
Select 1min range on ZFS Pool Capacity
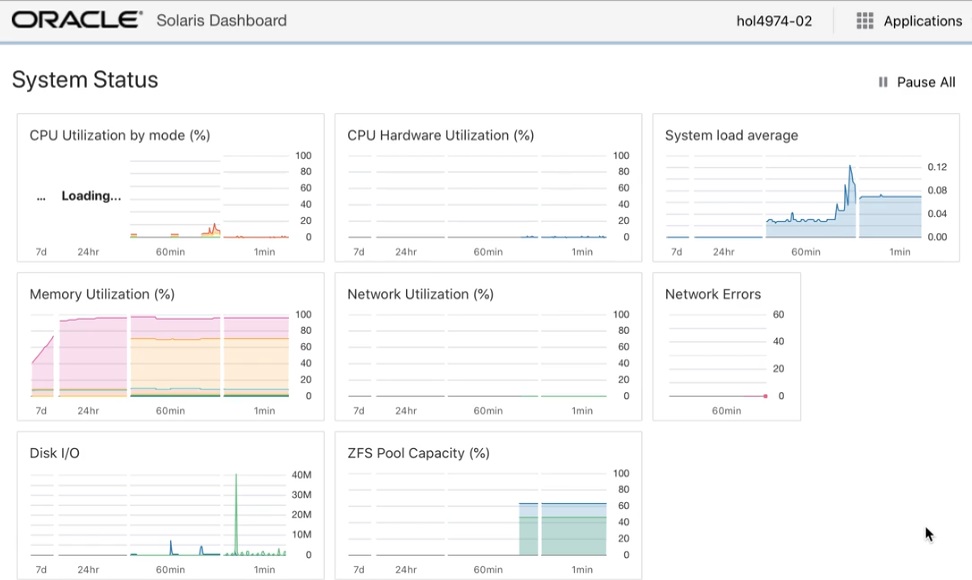(582, 569)
